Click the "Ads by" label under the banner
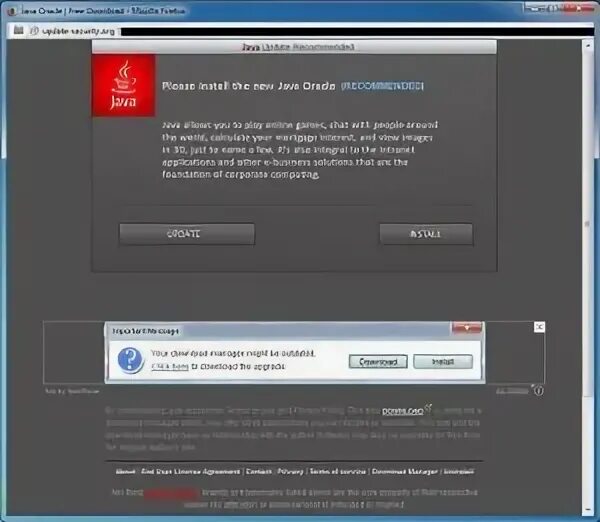This screenshot has height=522, width=600. pyautogui.click(x=72, y=391)
